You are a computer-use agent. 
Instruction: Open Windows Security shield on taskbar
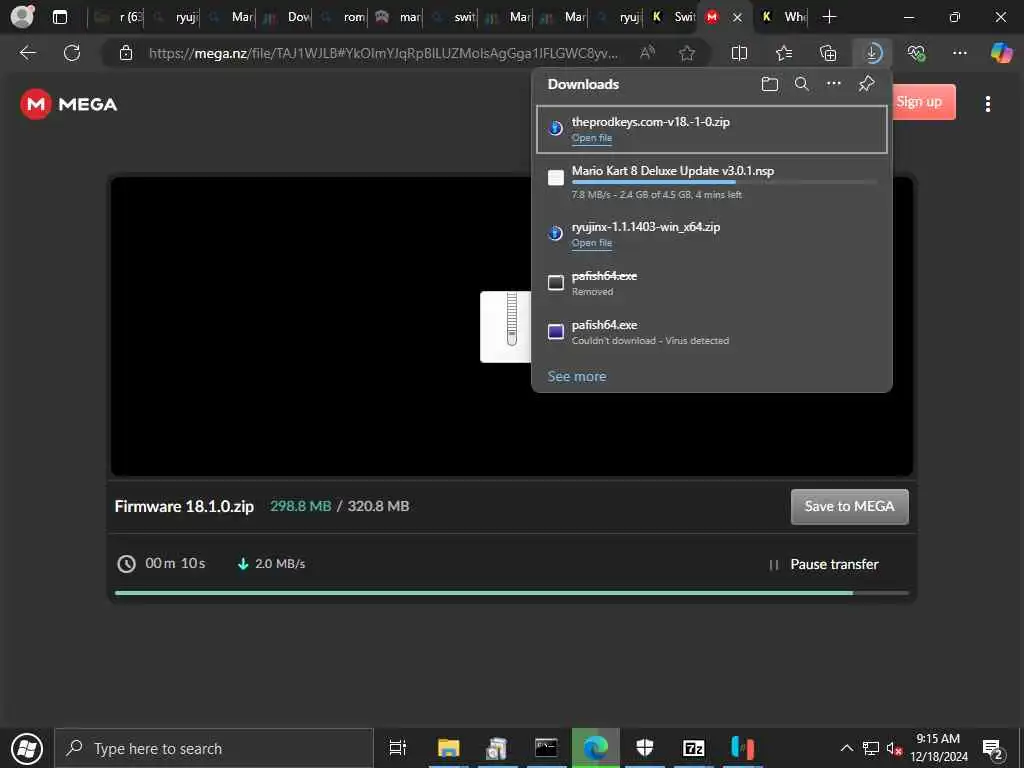[x=645, y=748]
